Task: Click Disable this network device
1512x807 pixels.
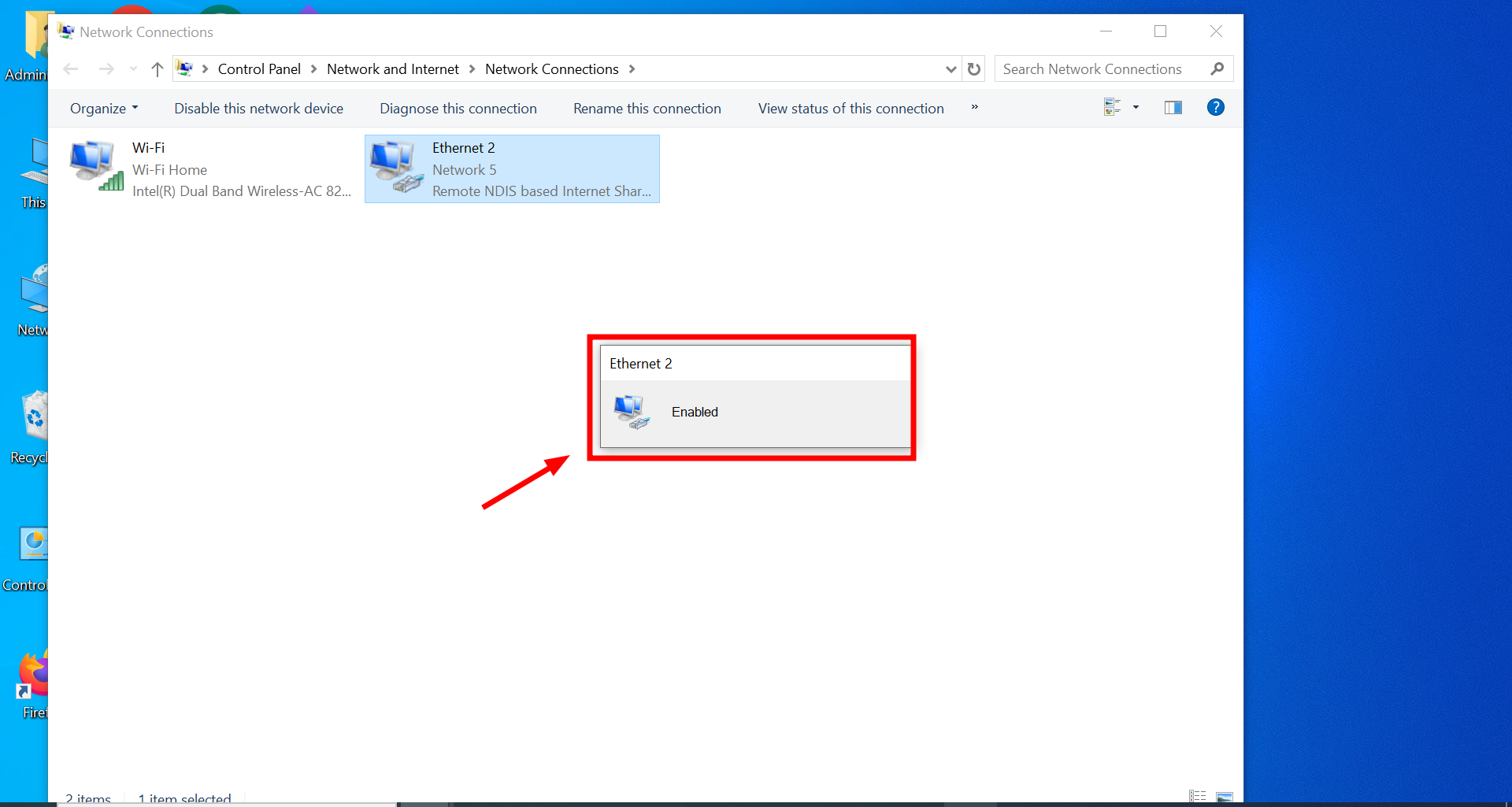Action: pos(259,109)
